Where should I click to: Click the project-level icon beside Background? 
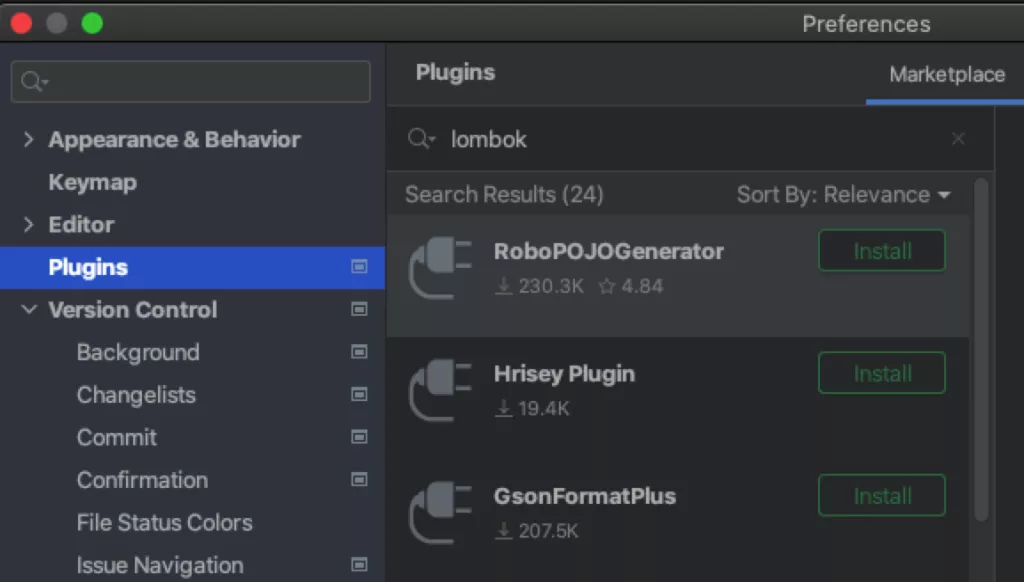pos(359,352)
